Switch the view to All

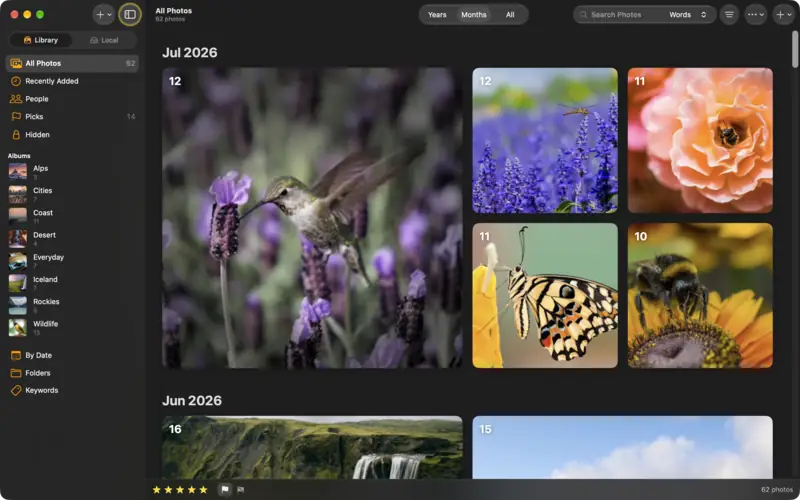click(x=510, y=15)
